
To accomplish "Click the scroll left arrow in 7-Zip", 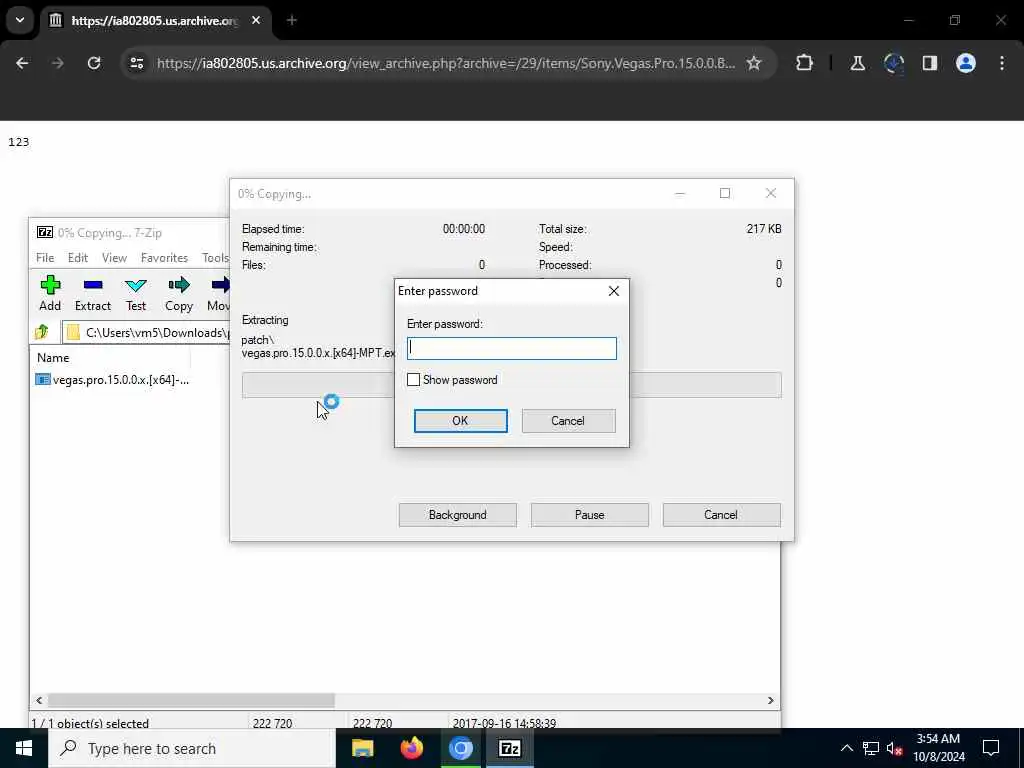I will tap(39, 700).
